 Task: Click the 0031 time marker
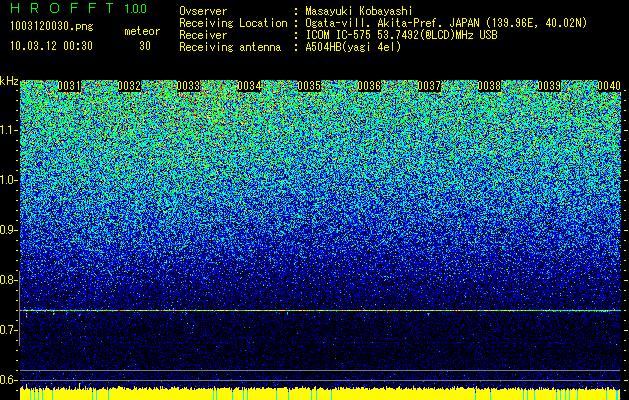[69, 86]
